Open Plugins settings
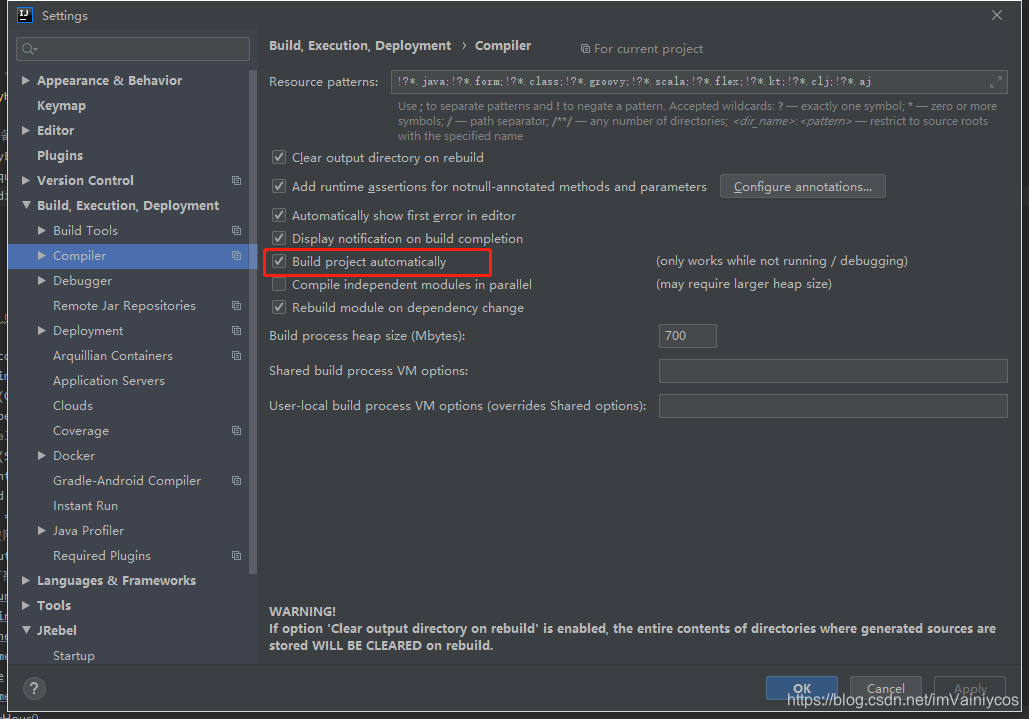Viewport: 1029px width, 719px height. click(x=60, y=155)
